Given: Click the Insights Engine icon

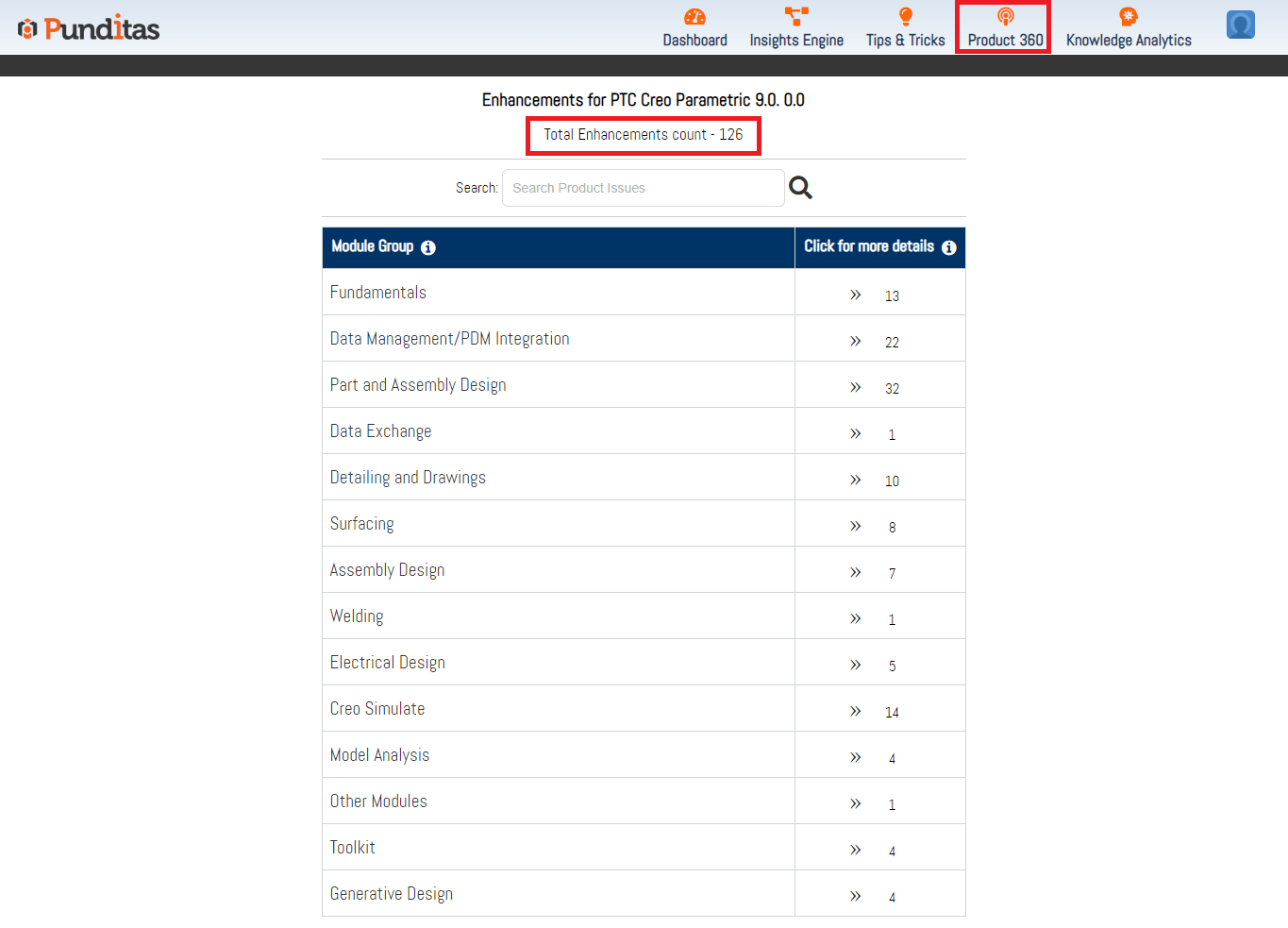Looking at the screenshot, I should tap(796, 17).
